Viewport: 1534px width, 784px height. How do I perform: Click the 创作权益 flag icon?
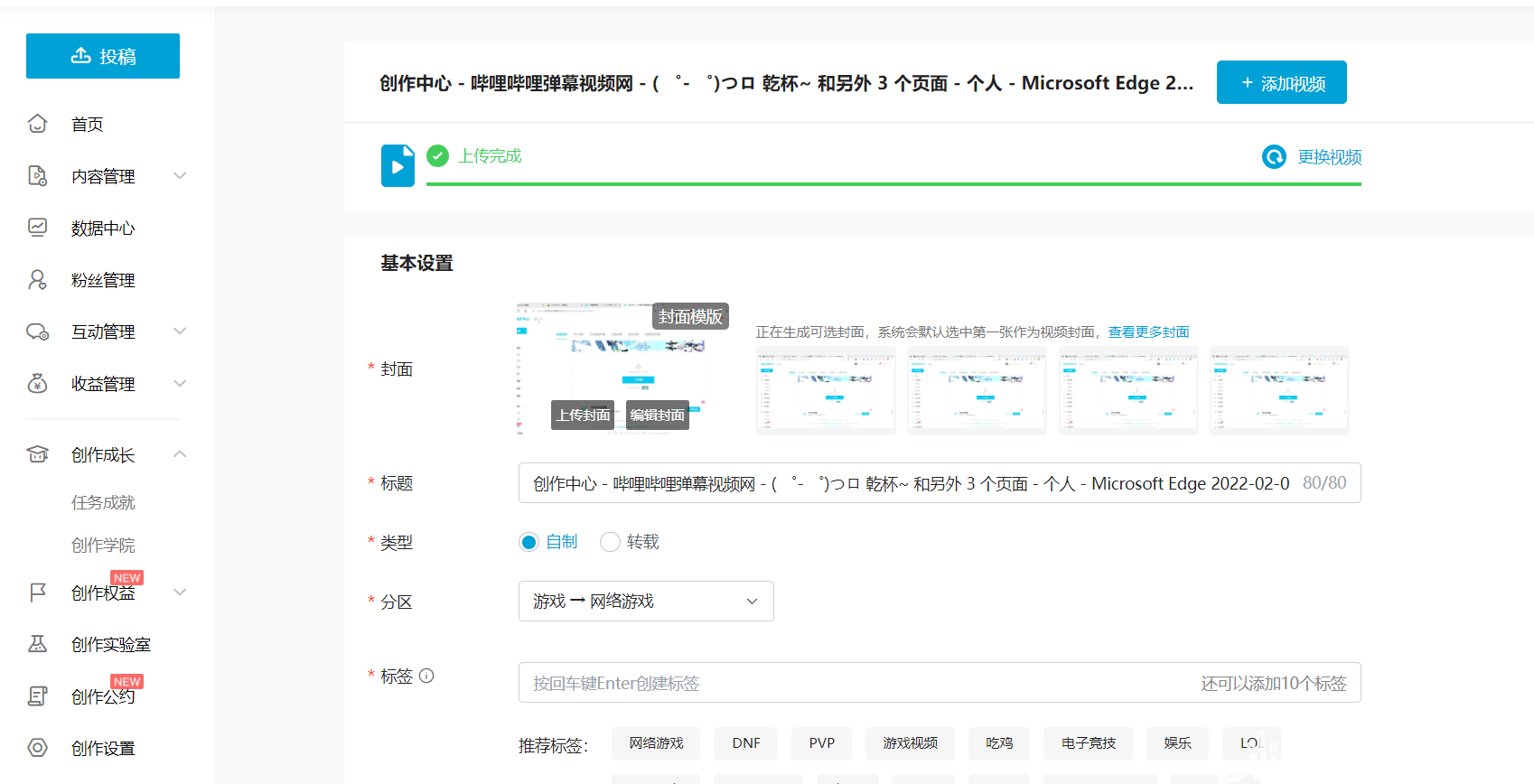(37, 593)
